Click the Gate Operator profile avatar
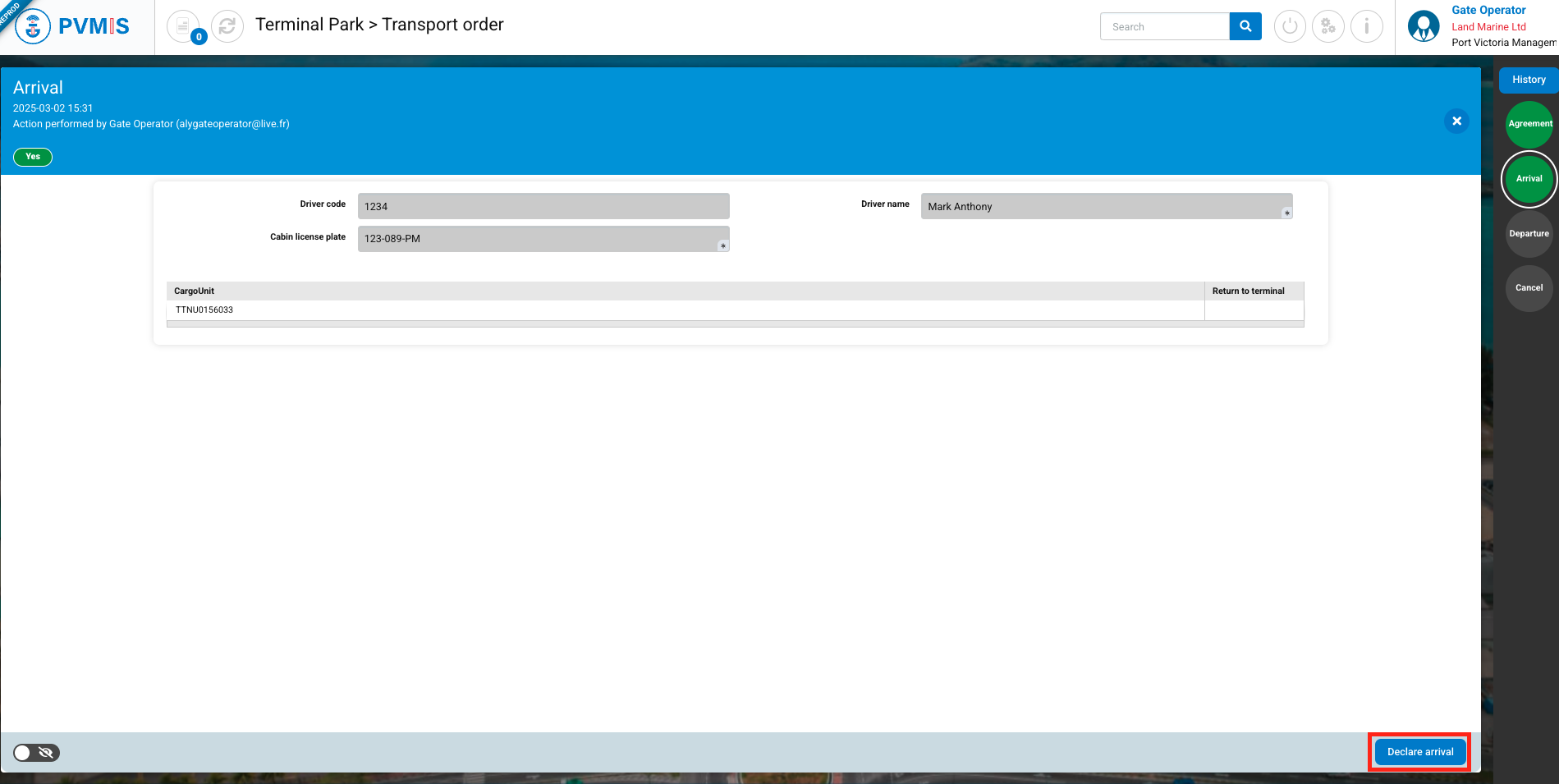The image size is (1559, 784). tap(1423, 26)
